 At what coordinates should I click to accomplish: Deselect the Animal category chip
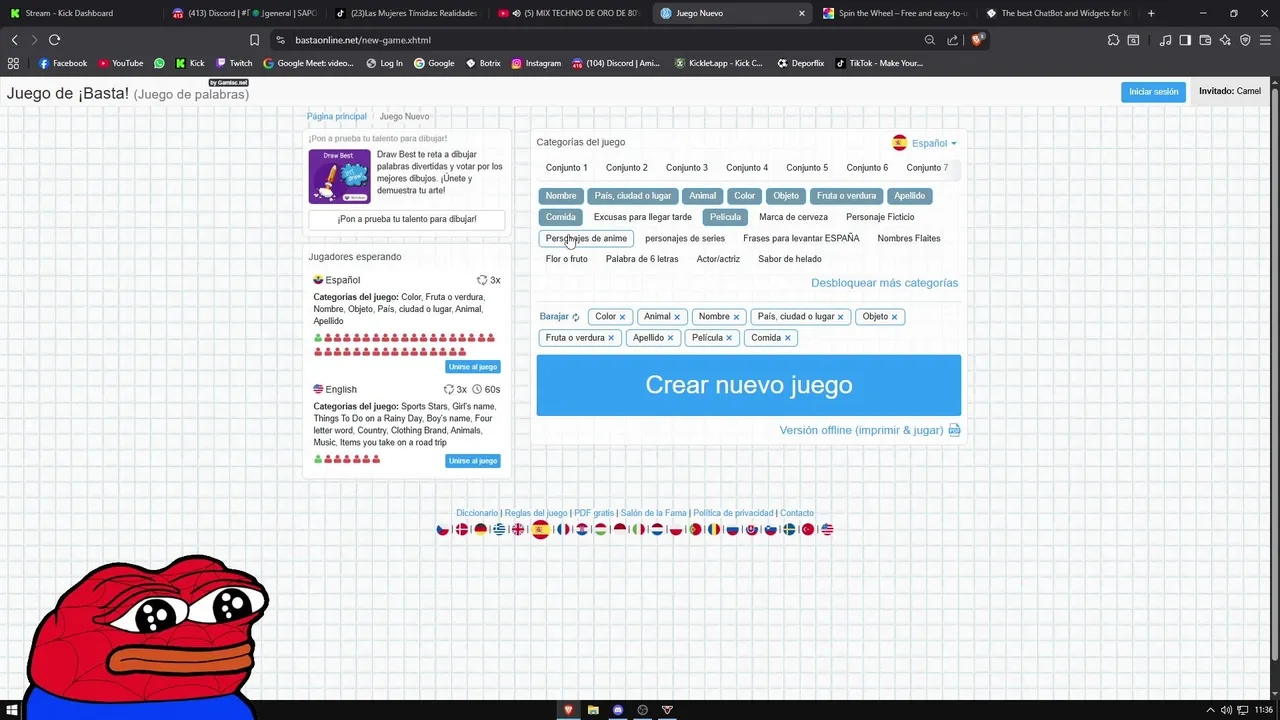tap(702, 196)
